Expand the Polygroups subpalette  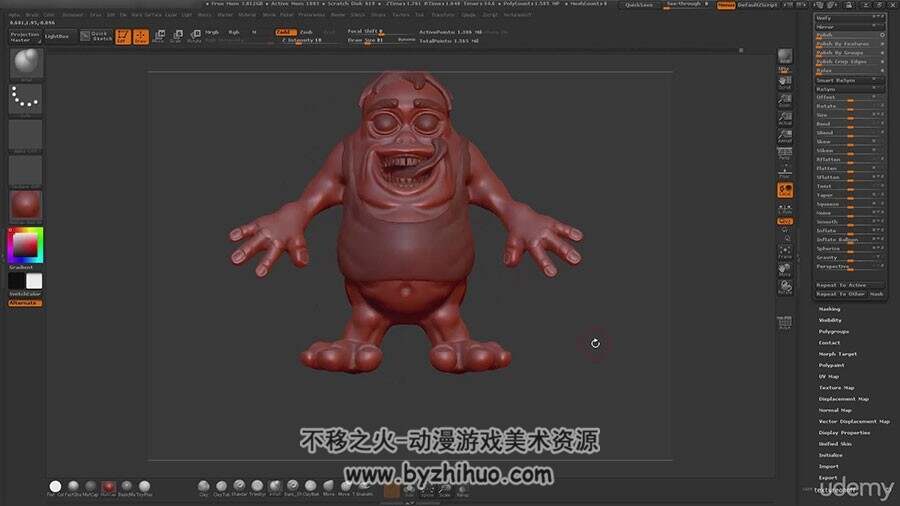point(833,332)
